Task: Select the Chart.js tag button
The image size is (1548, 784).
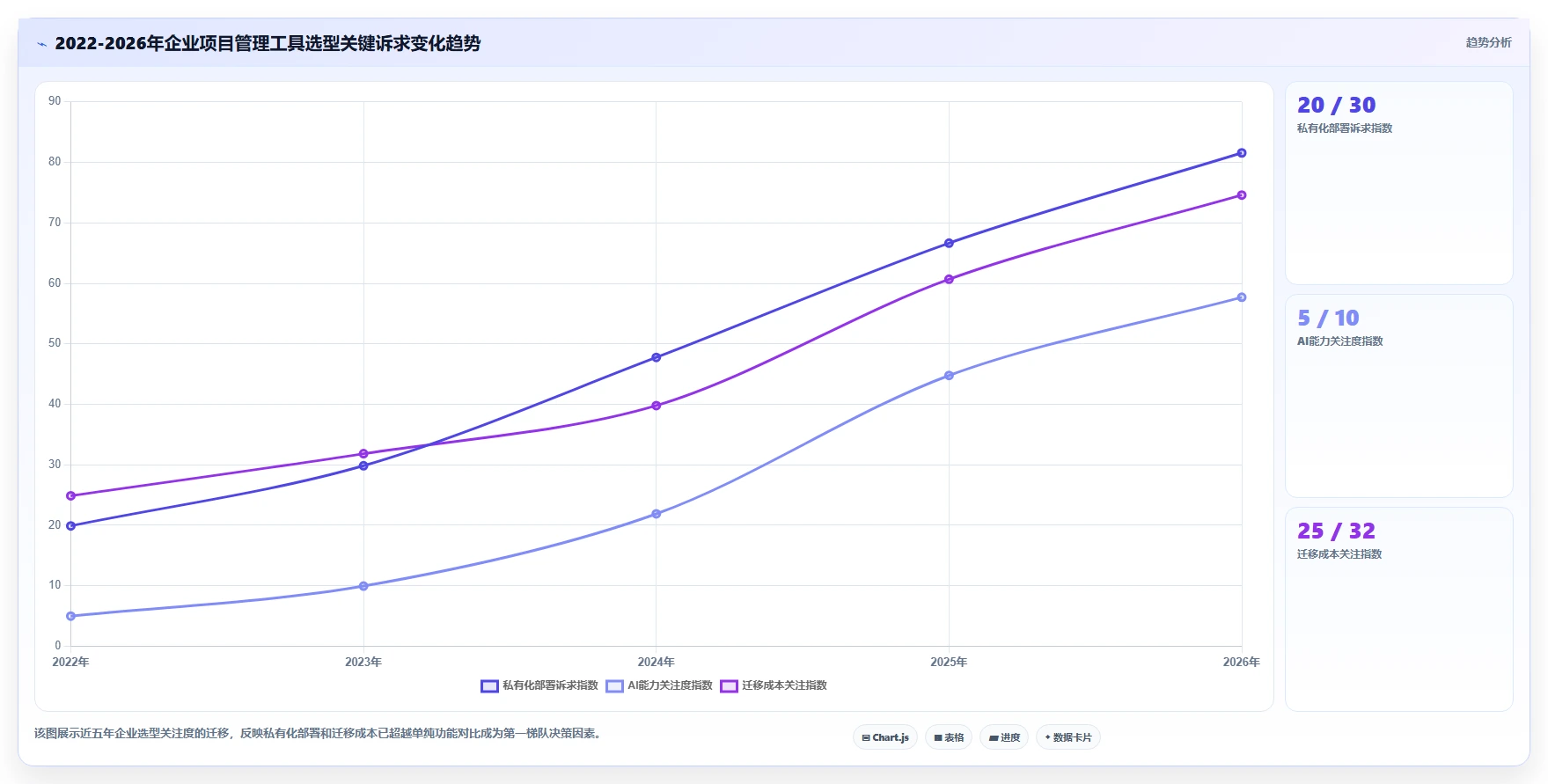Action: tap(885, 737)
